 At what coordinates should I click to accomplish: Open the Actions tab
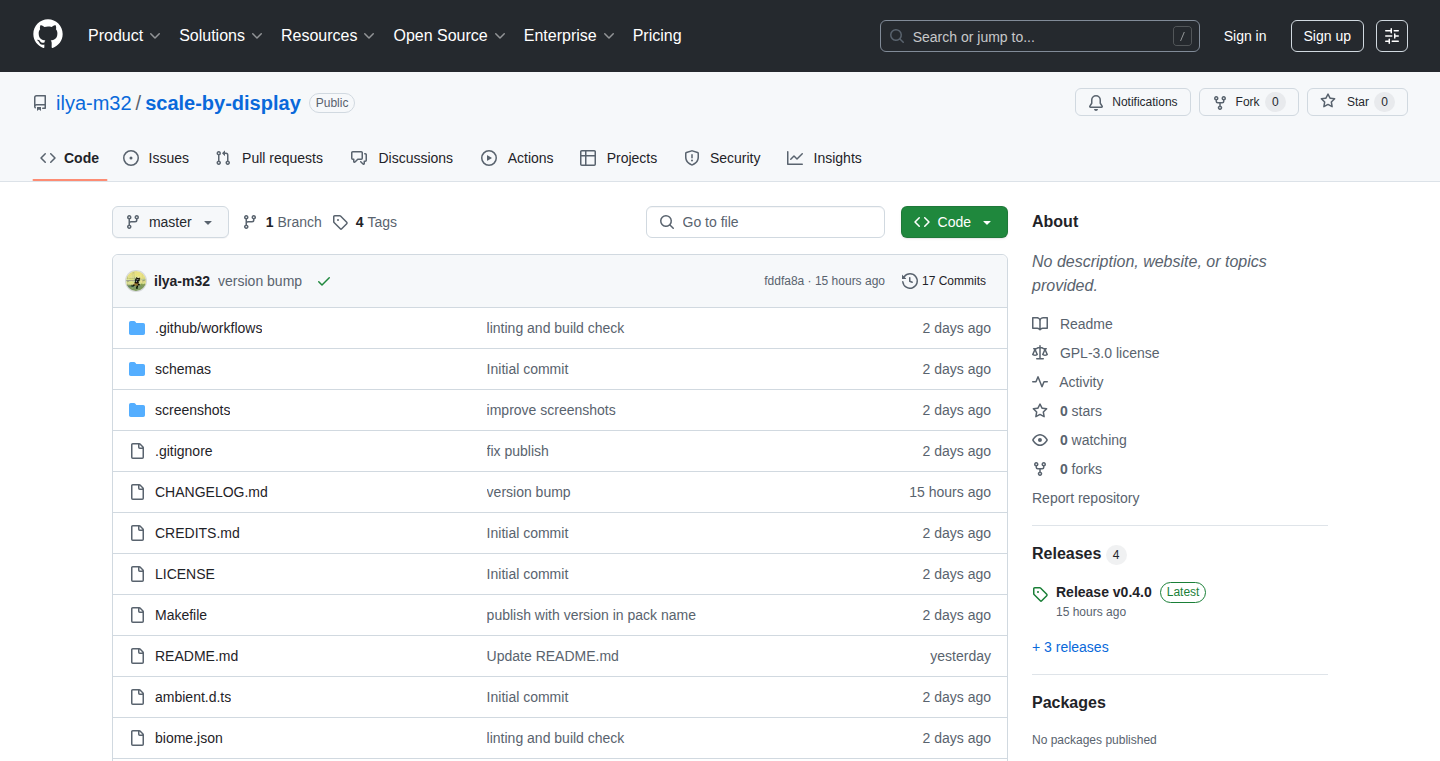[x=517, y=158]
